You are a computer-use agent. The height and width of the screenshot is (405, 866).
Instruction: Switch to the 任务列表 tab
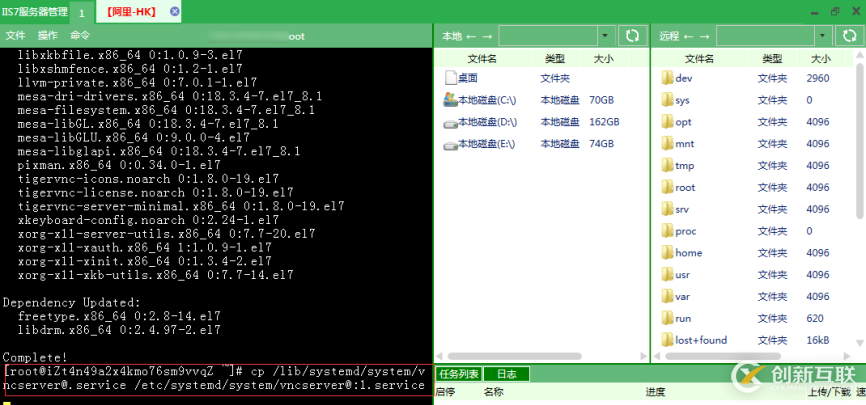click(459, 374)
